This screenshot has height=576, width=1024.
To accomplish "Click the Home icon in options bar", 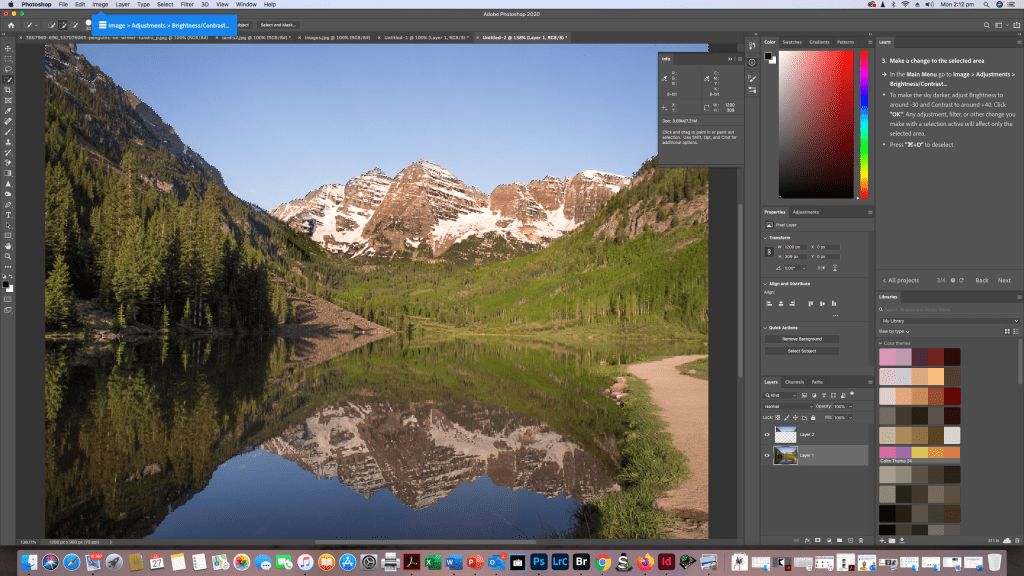I will coord(10,24).
